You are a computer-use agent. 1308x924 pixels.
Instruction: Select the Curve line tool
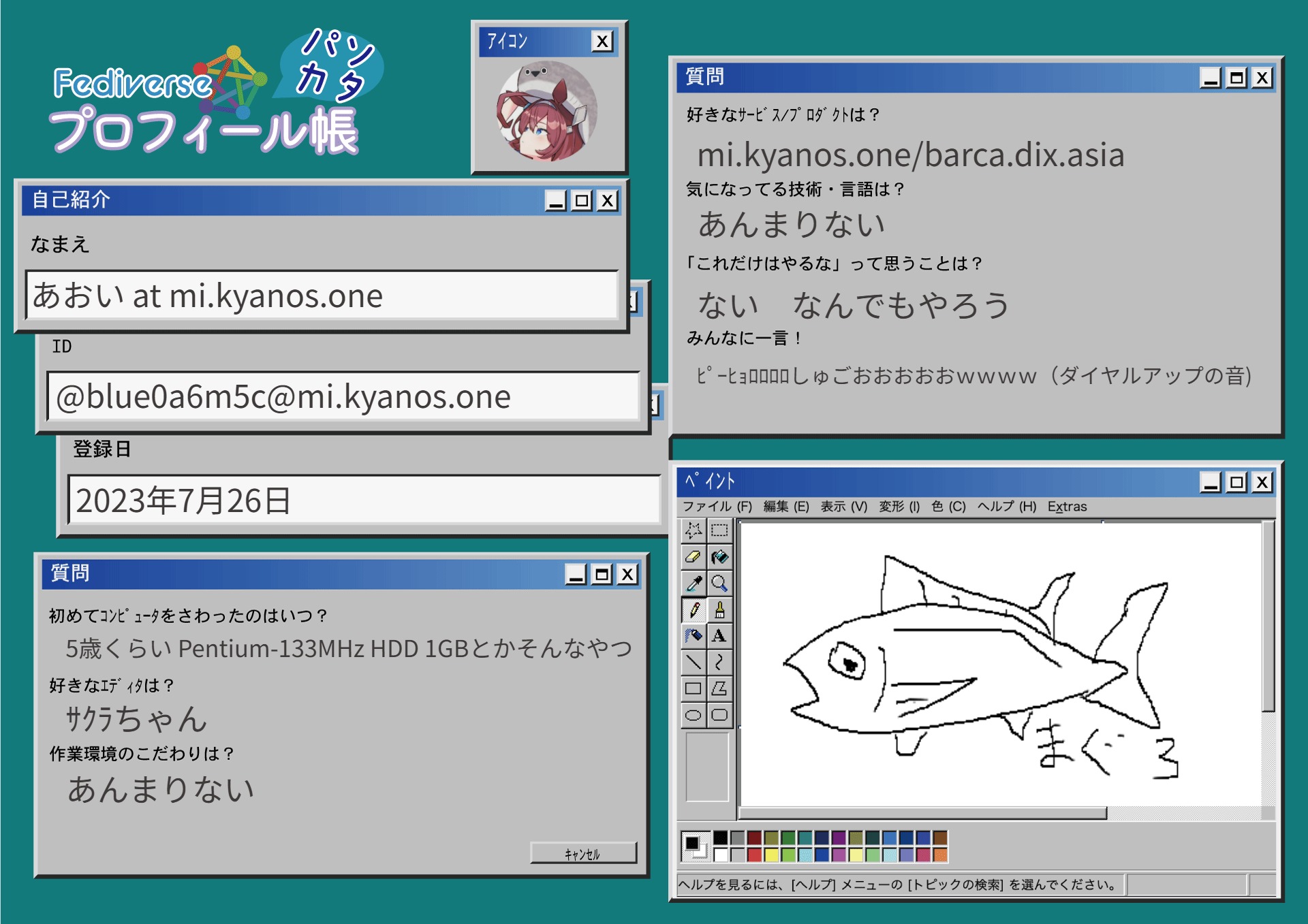click(x=719, y=662)
